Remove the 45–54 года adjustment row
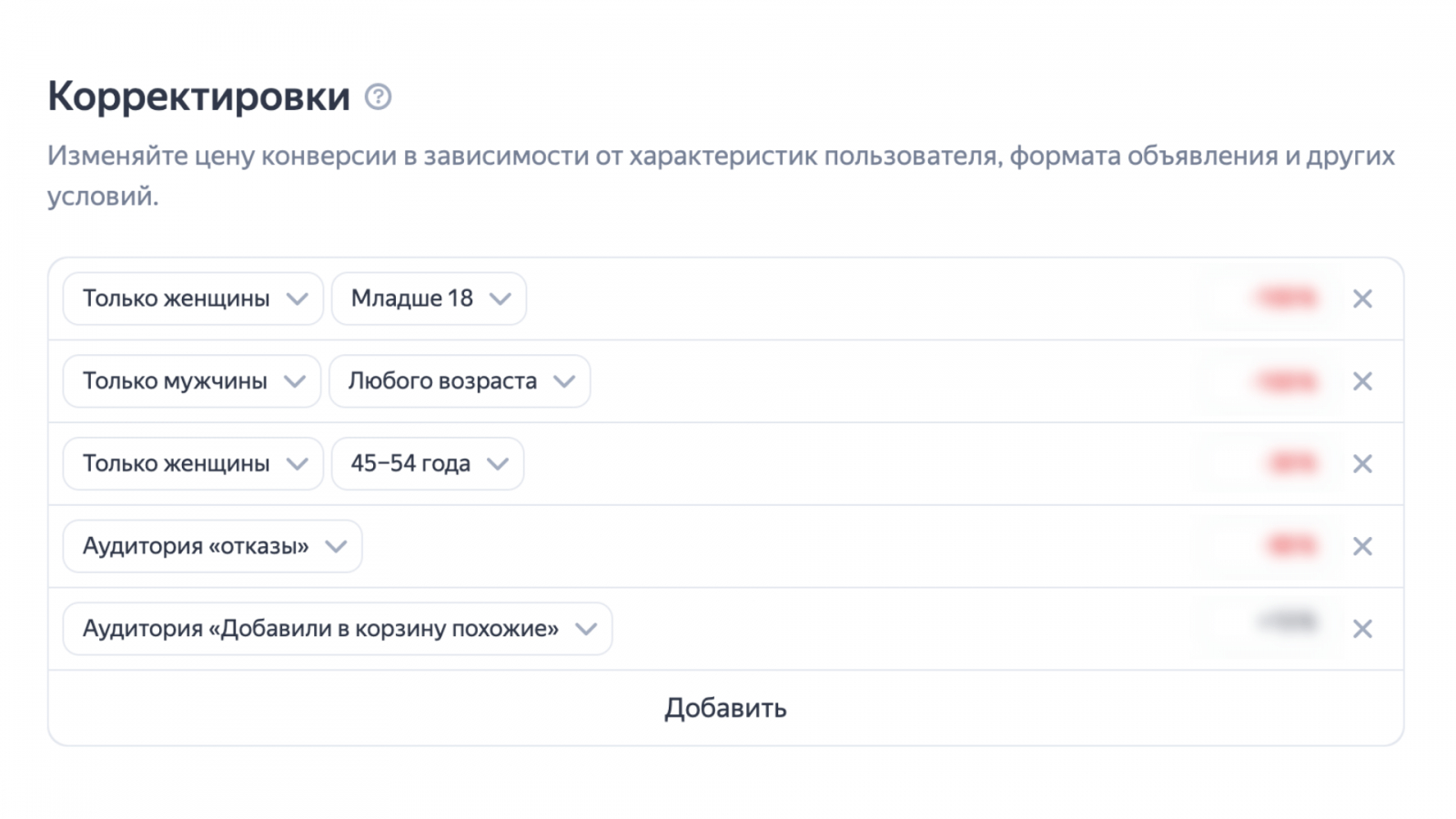This screenshot has width=1456, height=819. [1362, 464]
